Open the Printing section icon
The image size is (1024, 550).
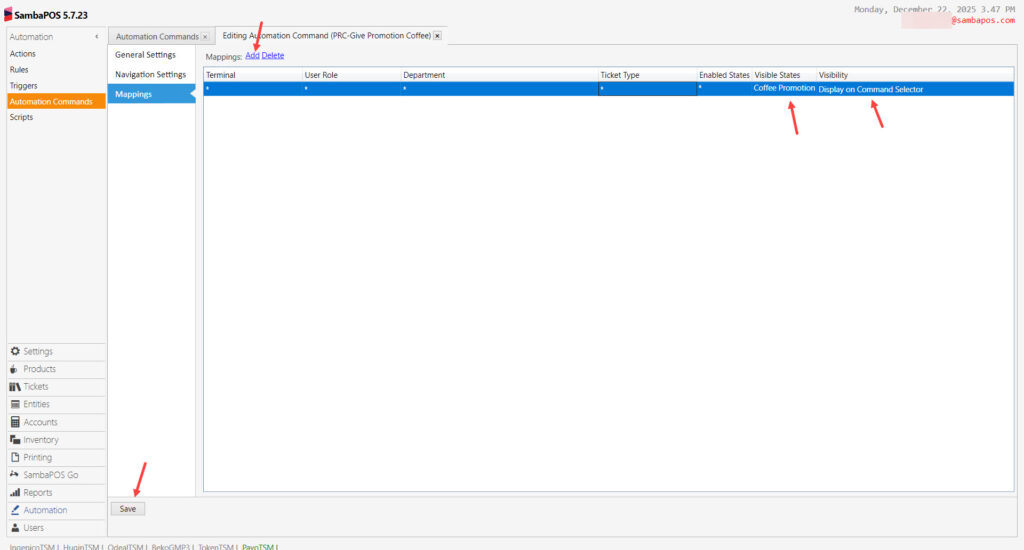pos(15,457)
